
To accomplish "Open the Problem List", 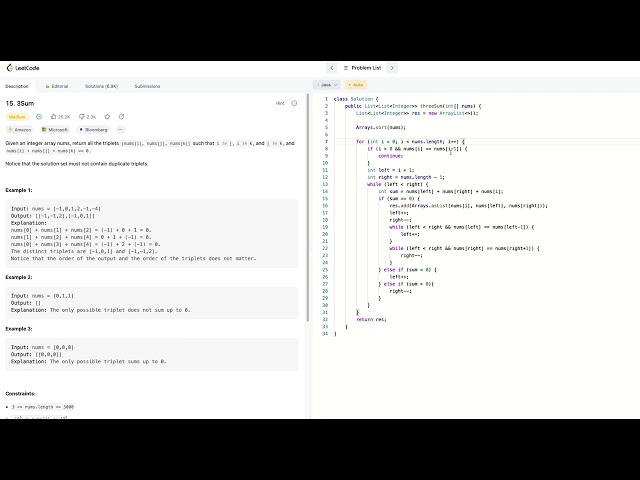I will click(x=362, y=68).
